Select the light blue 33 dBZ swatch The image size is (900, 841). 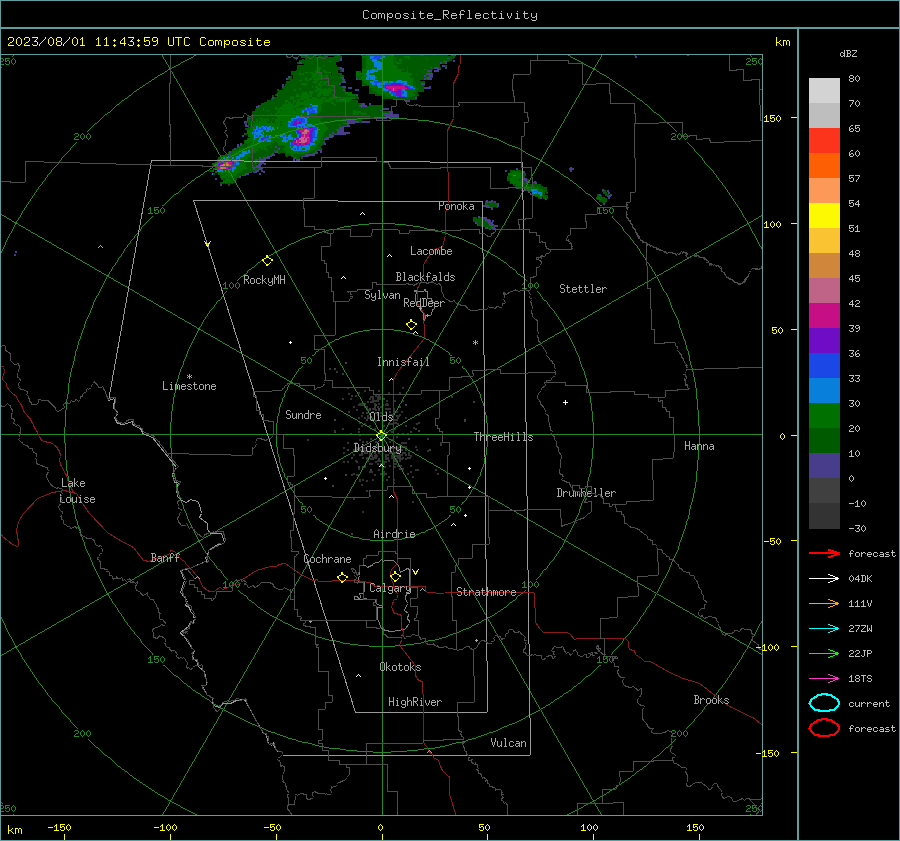tap(824, 390)
